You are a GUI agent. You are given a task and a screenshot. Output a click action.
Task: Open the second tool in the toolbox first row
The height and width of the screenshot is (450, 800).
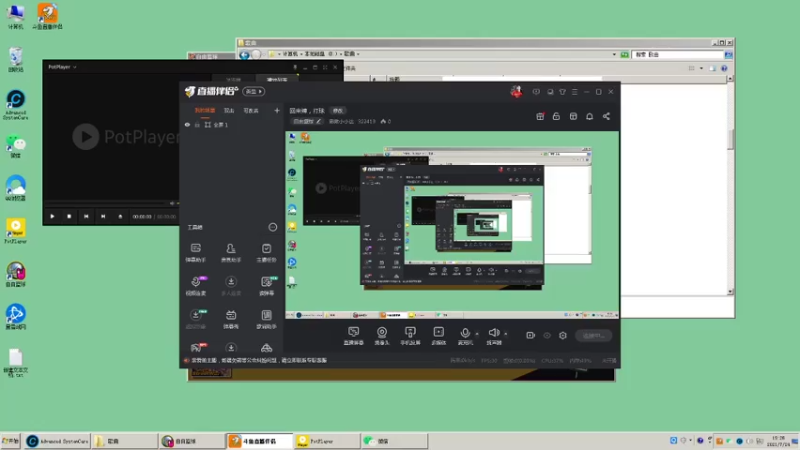point(231,252)
